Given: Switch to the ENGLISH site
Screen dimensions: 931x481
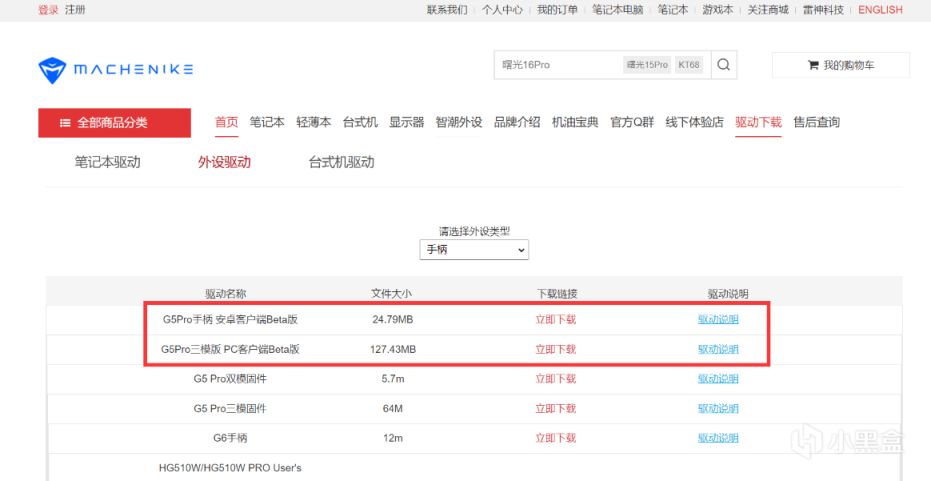Looking at the screenshot, I should (880, 10).
